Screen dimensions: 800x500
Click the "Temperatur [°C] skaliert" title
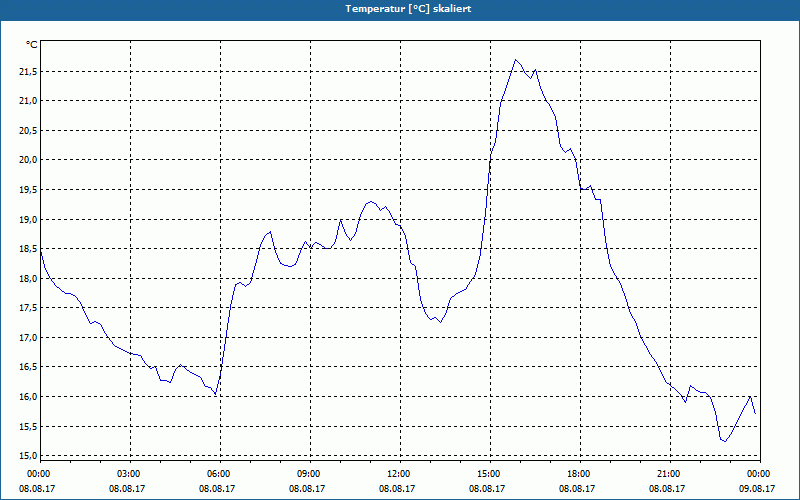[x=408, y=9]
